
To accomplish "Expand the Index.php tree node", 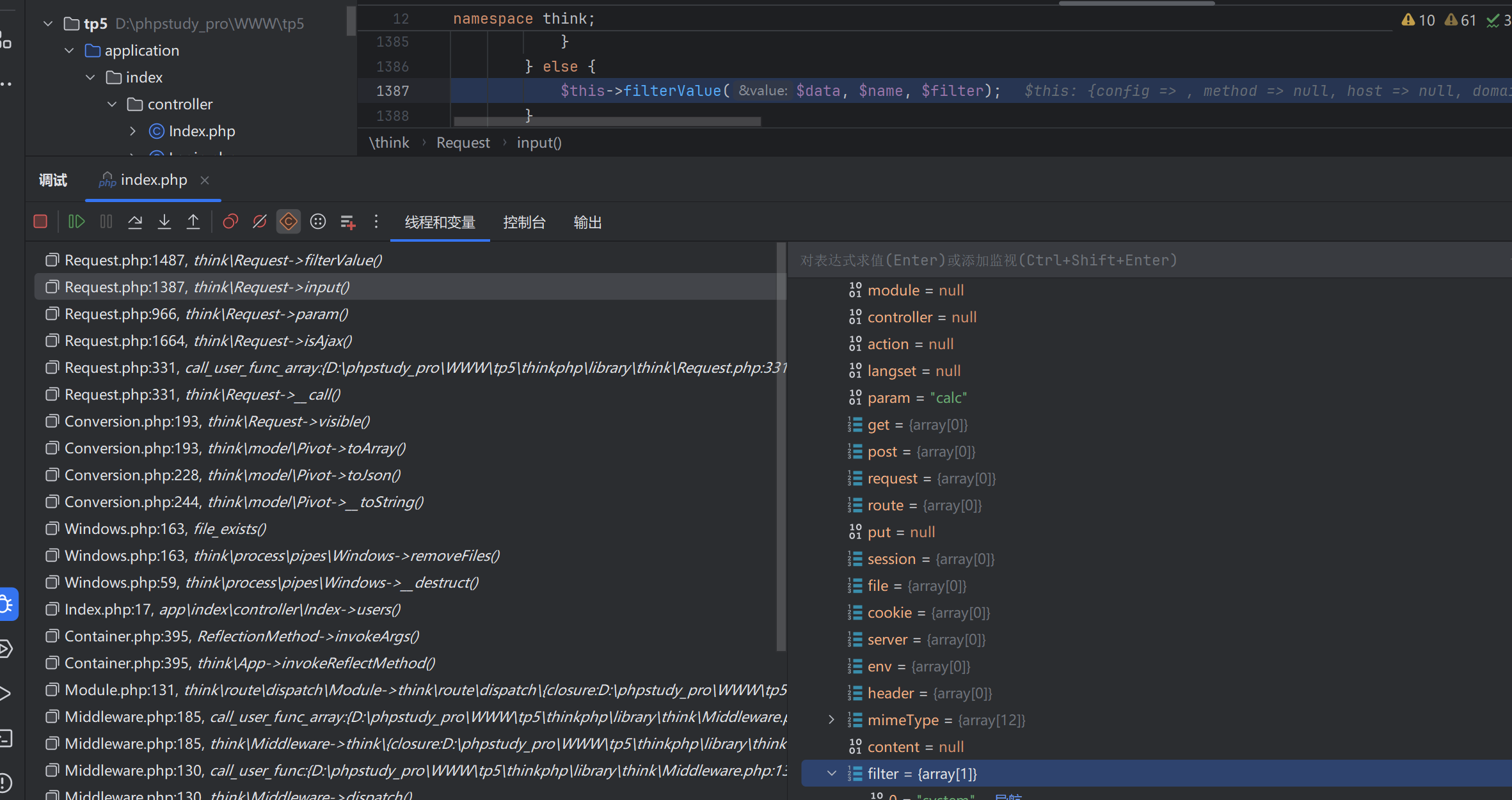I will (x=132, y=131).
